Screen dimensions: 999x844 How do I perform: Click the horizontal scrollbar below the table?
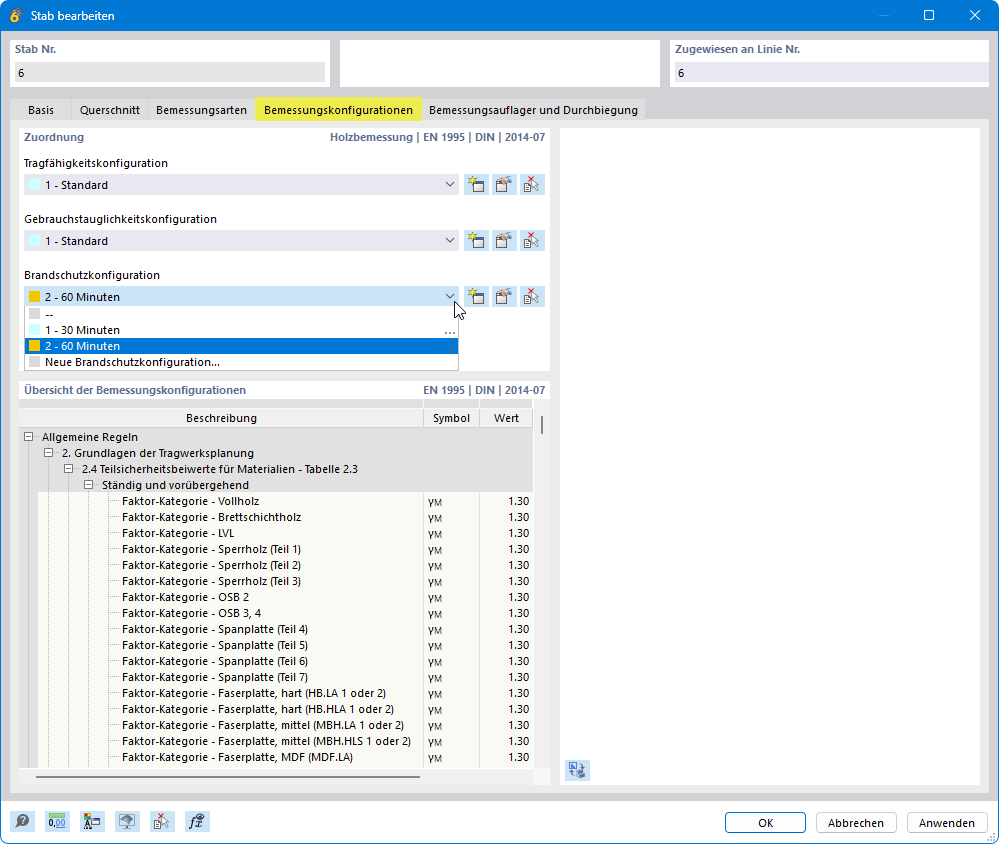coord(228,776)
